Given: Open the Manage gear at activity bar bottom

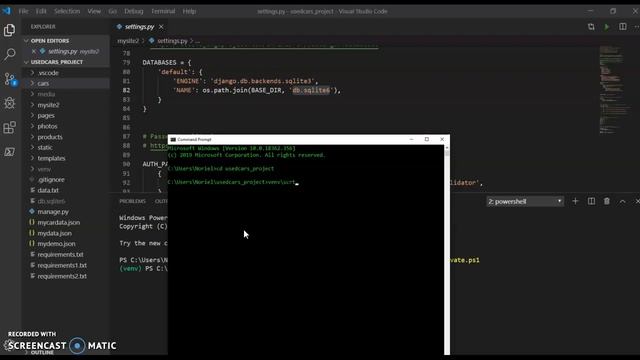Looking at the screenshot, I should 9,345.
